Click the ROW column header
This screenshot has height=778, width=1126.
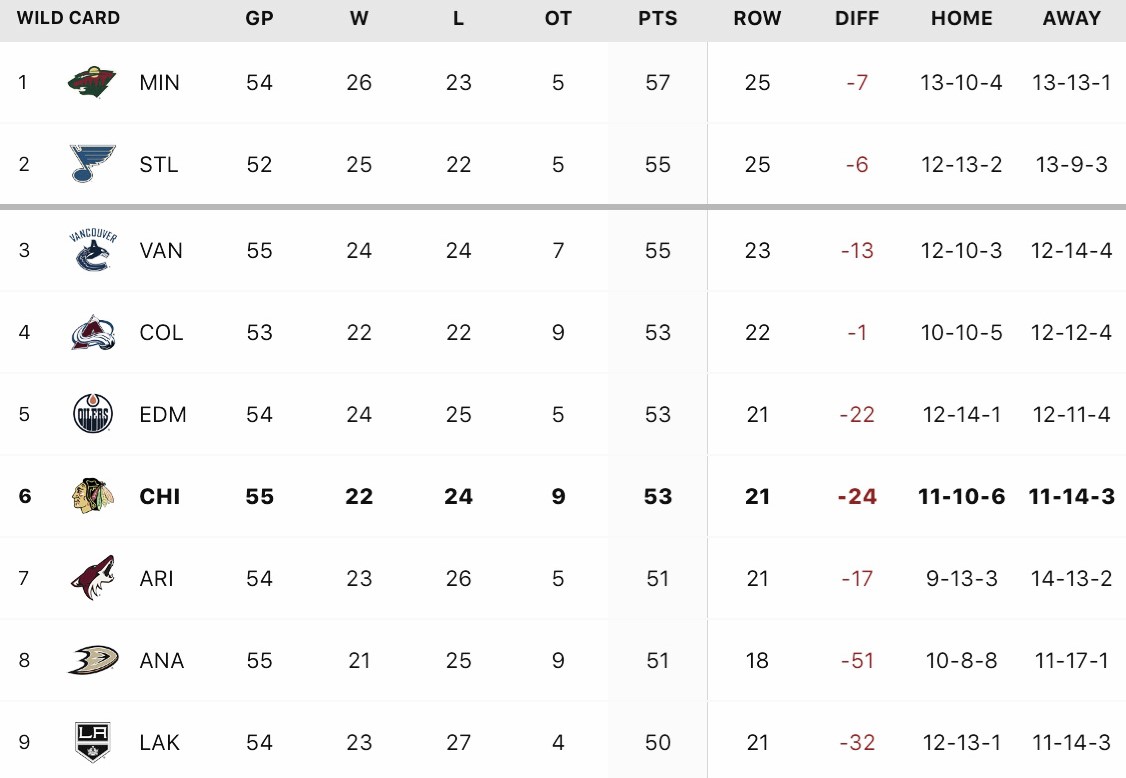757,19
